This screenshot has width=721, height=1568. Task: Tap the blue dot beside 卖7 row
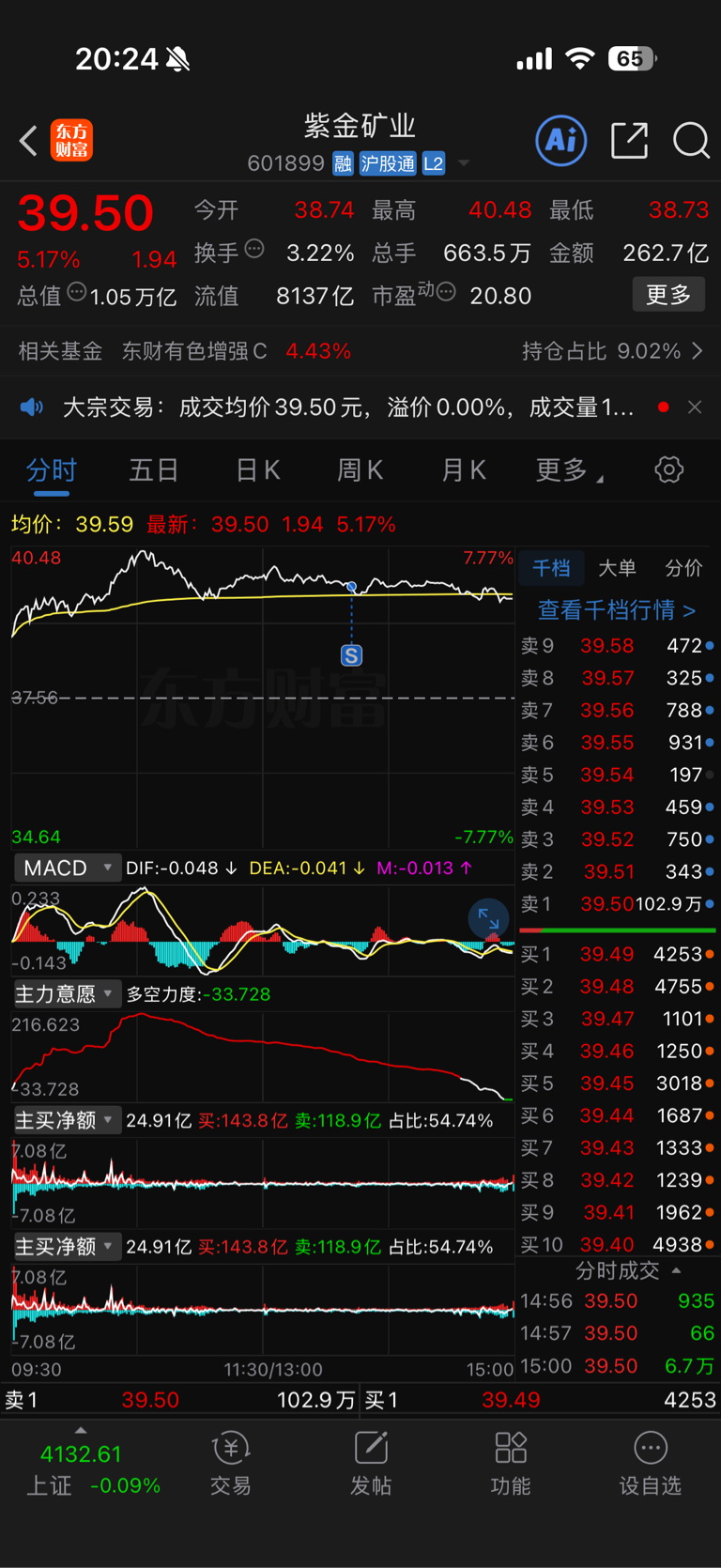pyautogui.click(x=710, y=711)
